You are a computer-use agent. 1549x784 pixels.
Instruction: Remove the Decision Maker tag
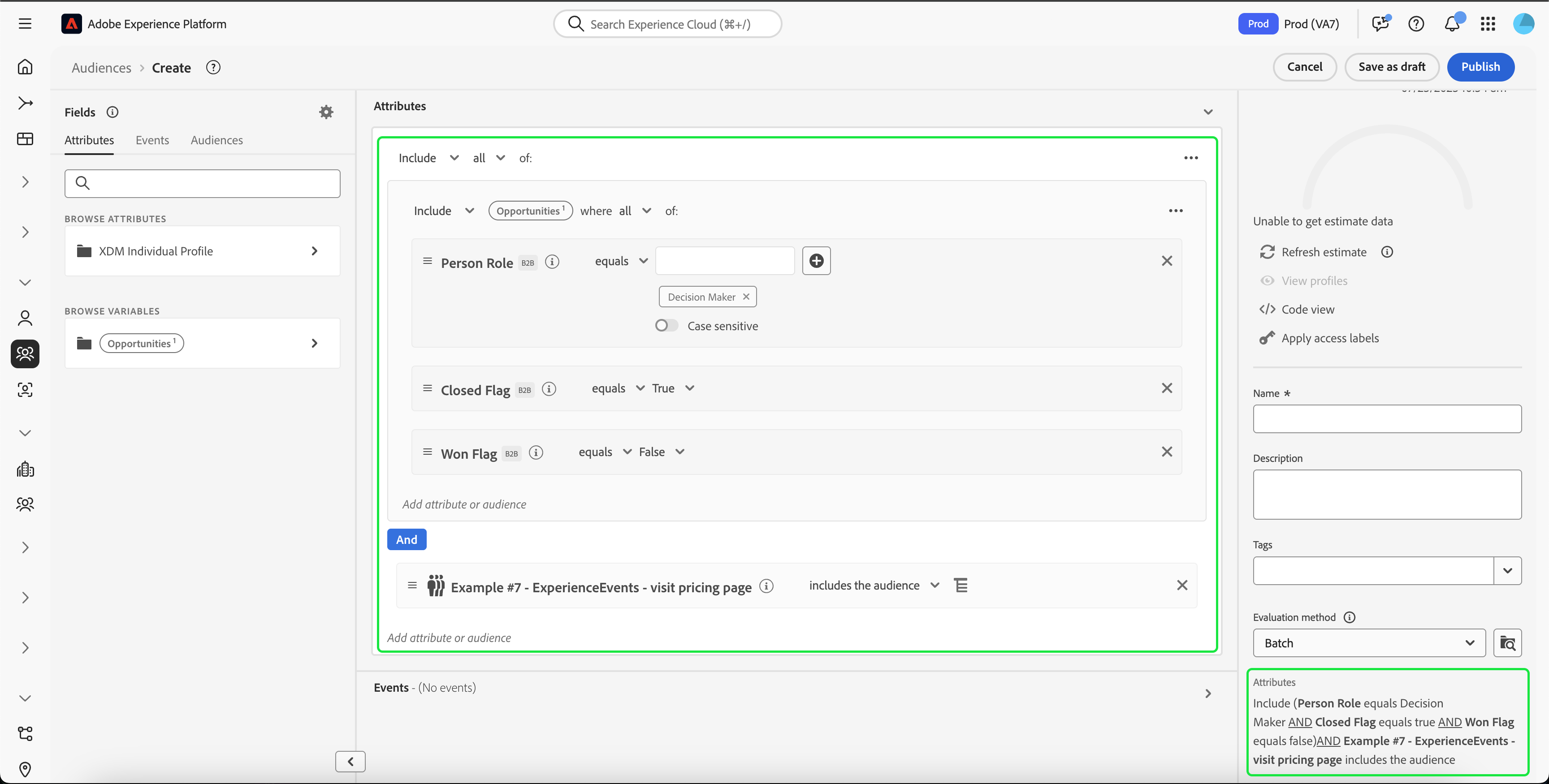746,297
